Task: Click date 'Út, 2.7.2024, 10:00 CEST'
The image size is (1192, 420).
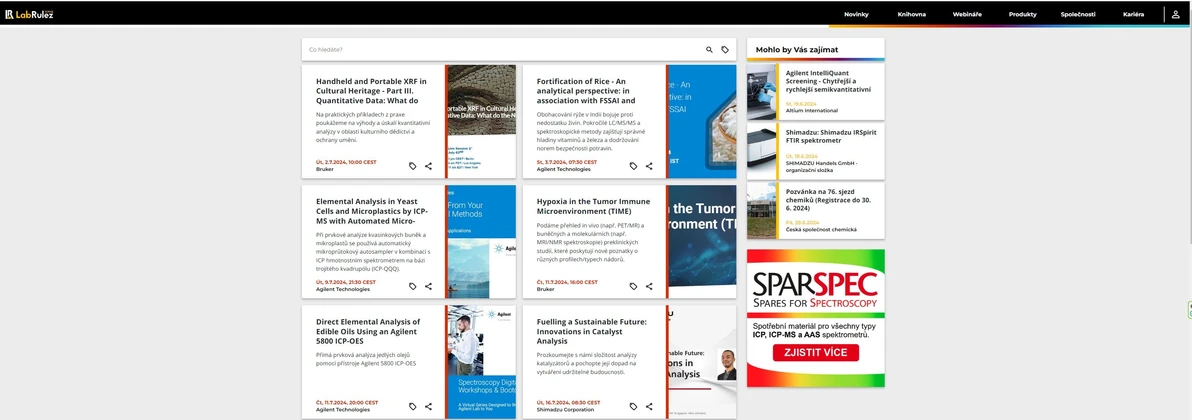Action: (346, 162)
